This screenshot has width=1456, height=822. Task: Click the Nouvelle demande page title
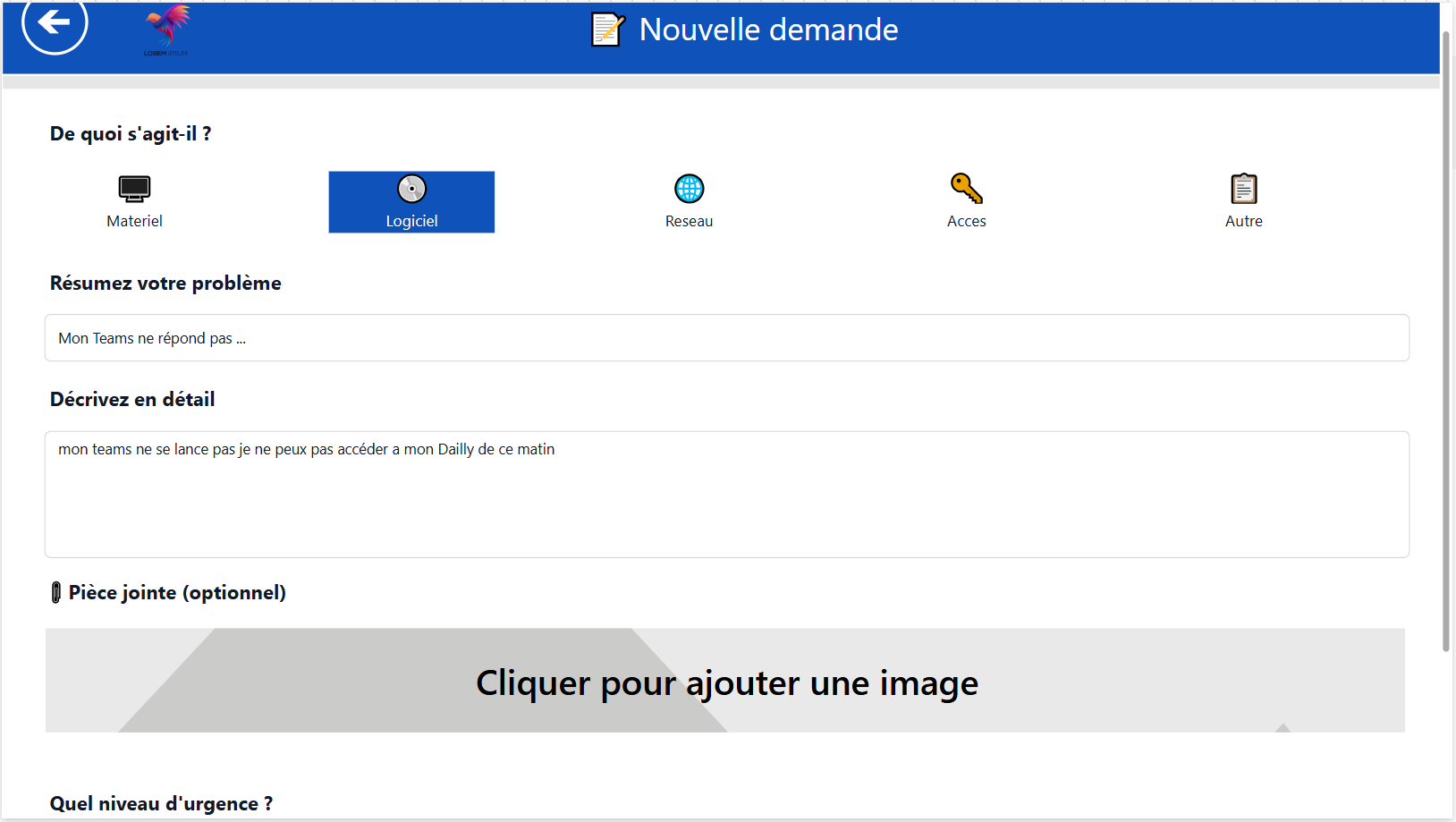[768, 30]
